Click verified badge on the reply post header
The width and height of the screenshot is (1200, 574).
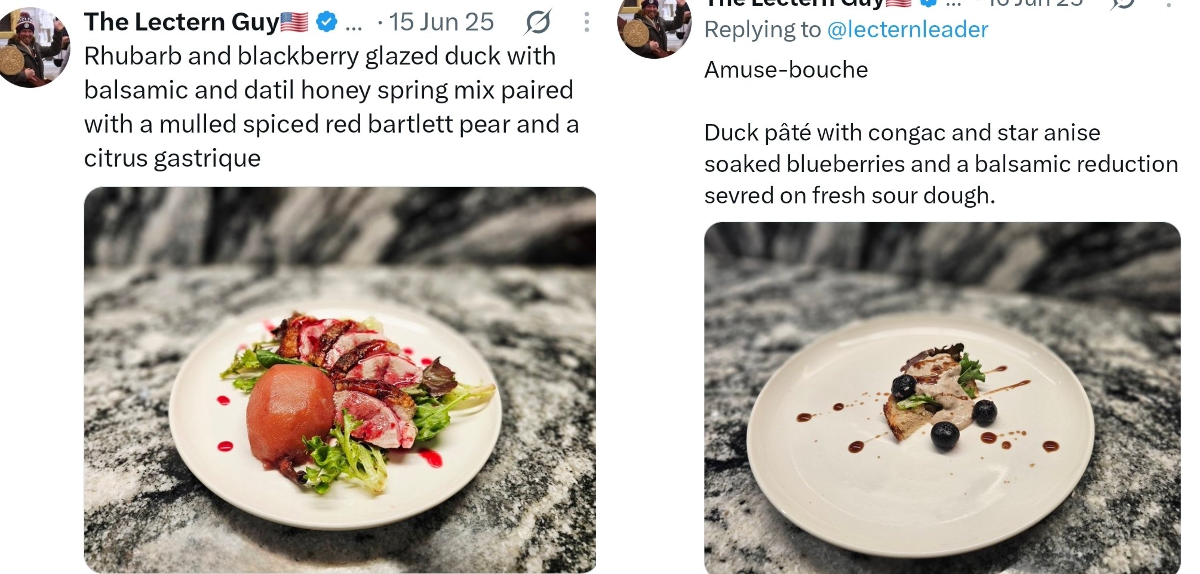coord(927,3)
